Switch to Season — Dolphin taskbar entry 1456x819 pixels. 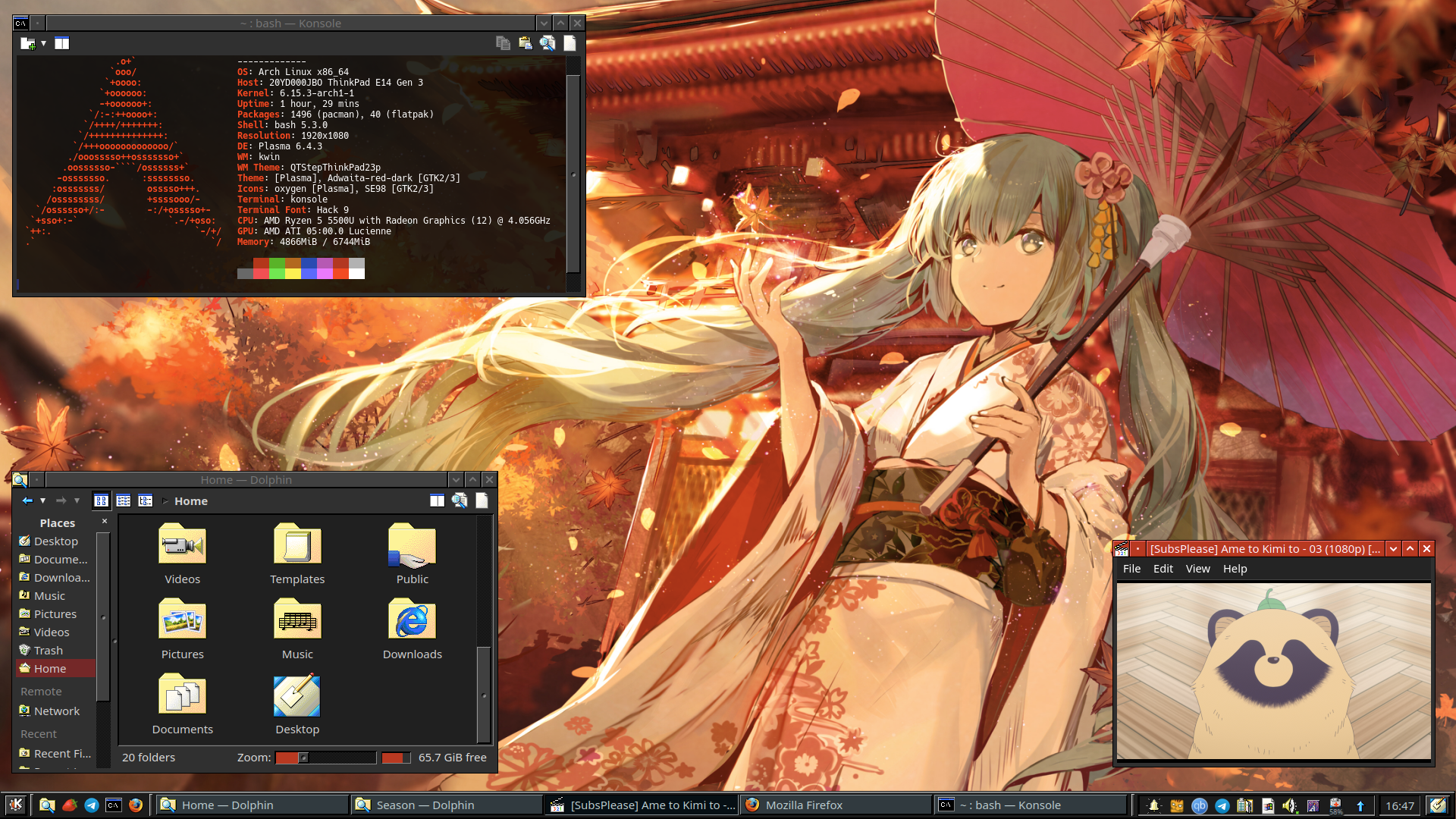(447, 805)
